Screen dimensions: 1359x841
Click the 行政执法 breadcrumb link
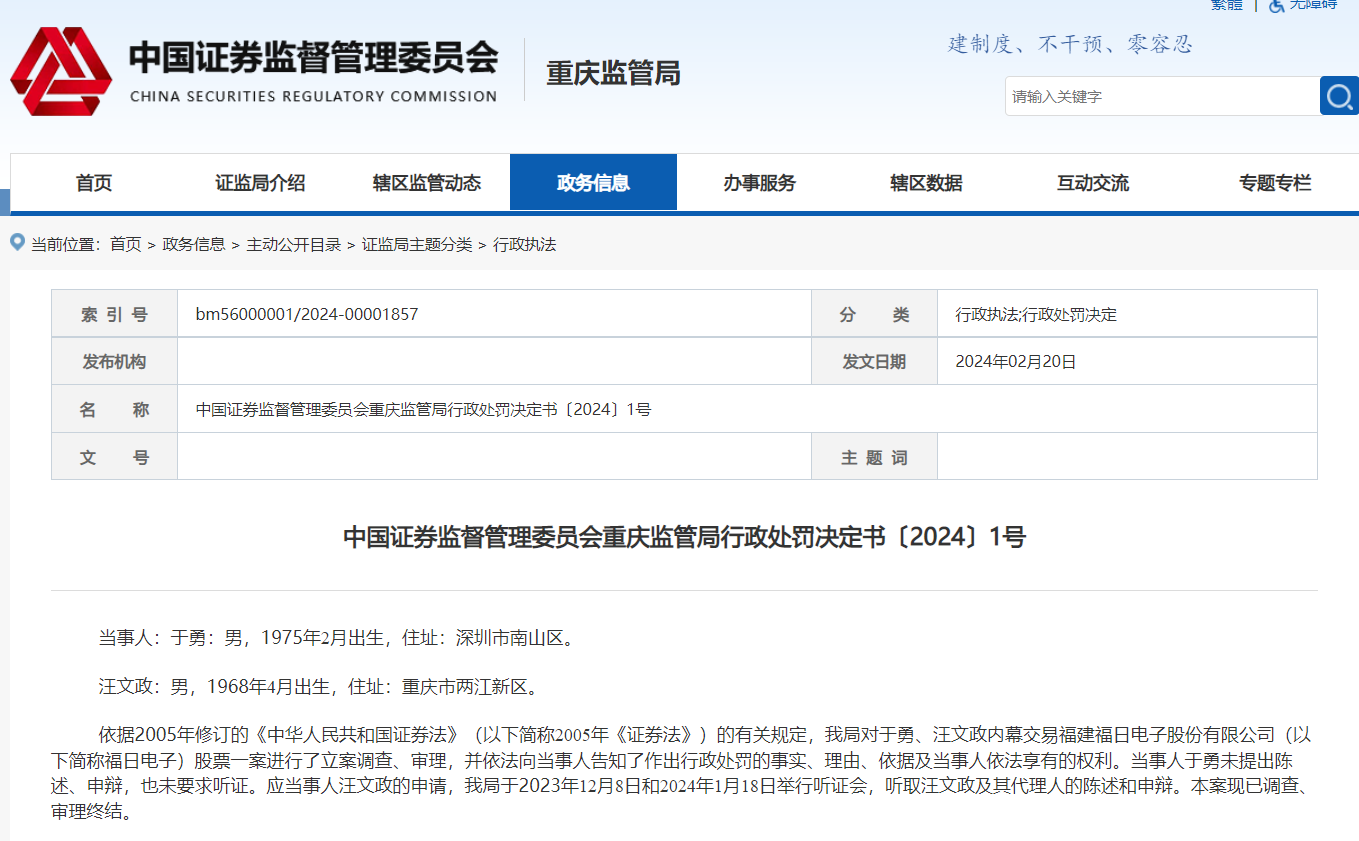point(525,244)
